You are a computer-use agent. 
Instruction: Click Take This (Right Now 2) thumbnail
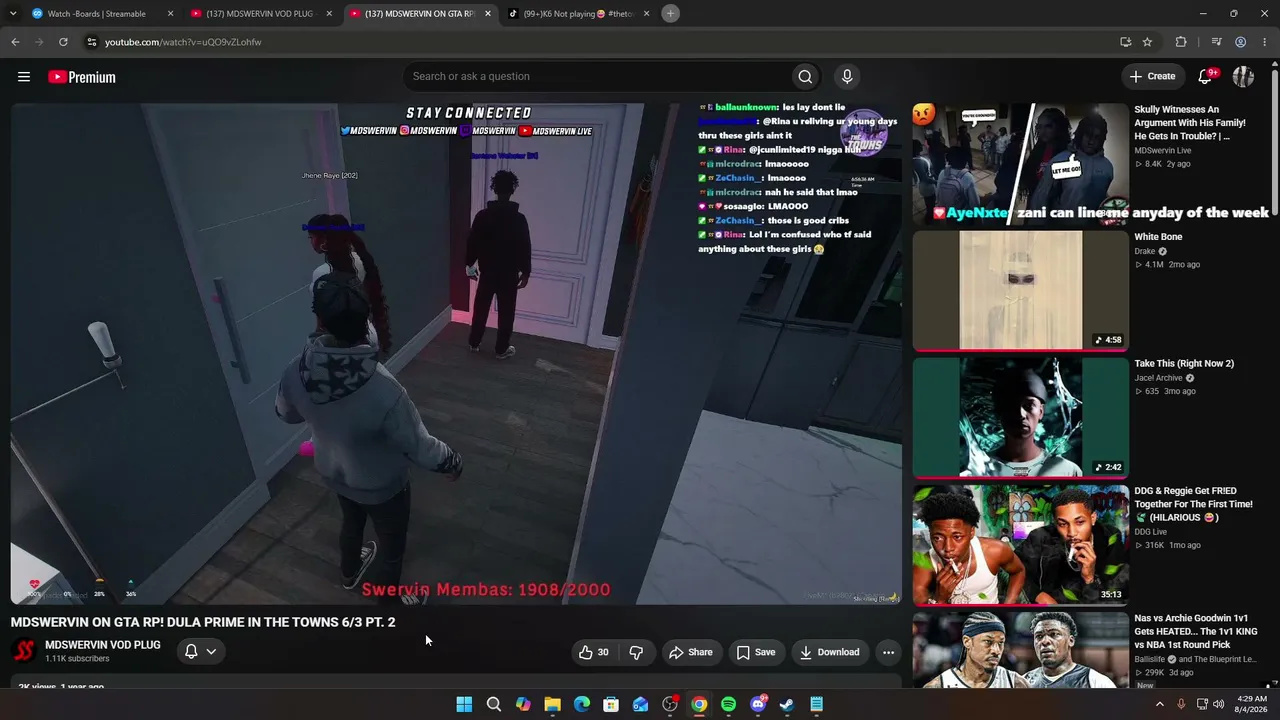tap(1020, 418)
